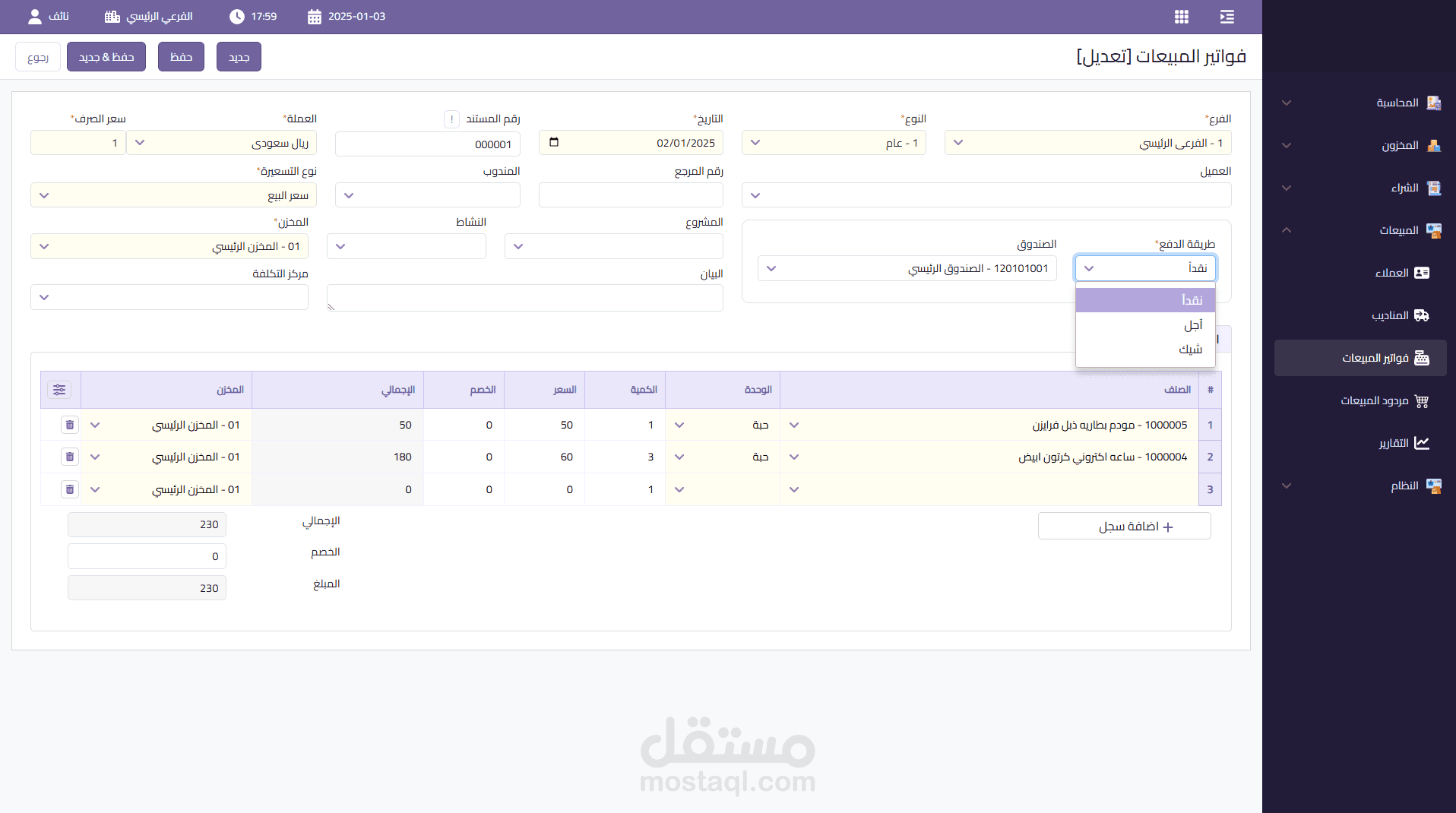This screenshot has width=1456, height=813.
Task: Open the header المخزن dropdown
Action: 169,246
